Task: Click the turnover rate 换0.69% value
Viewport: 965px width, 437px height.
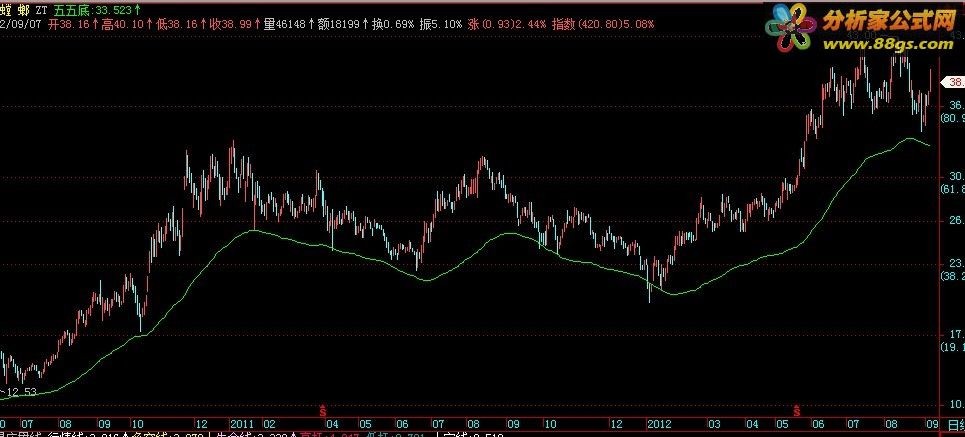Action: point(393,25)
